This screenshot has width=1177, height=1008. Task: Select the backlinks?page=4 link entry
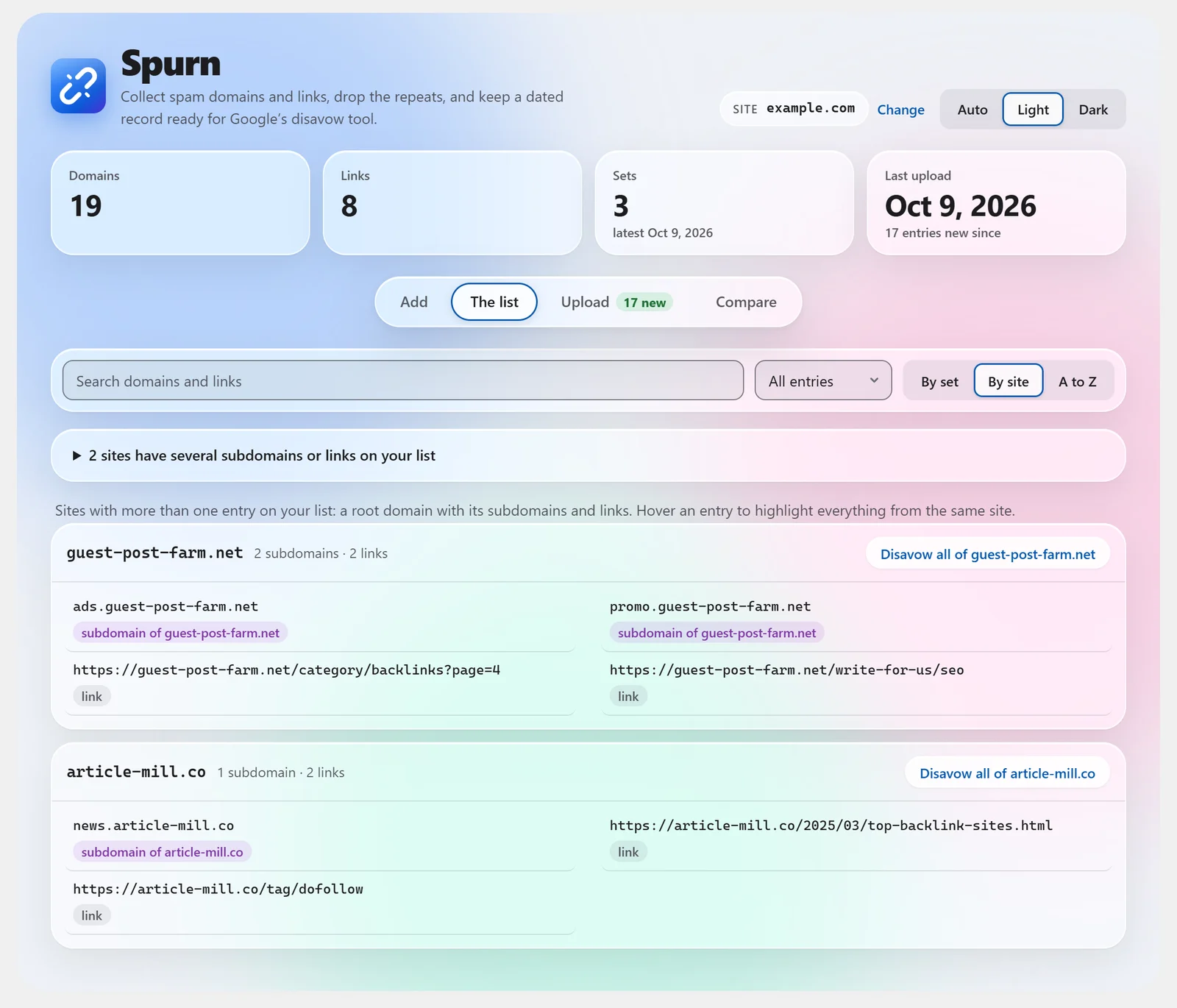[320, 684]
